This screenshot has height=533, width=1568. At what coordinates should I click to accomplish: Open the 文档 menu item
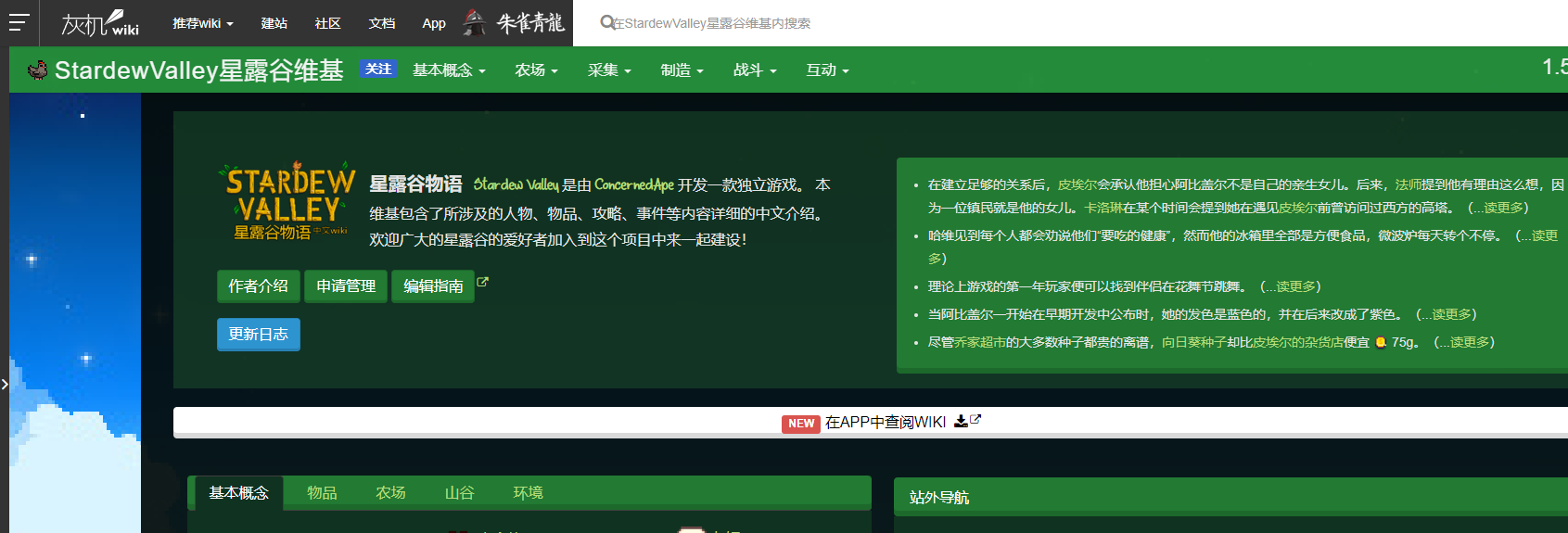click(x=382, y=23)
